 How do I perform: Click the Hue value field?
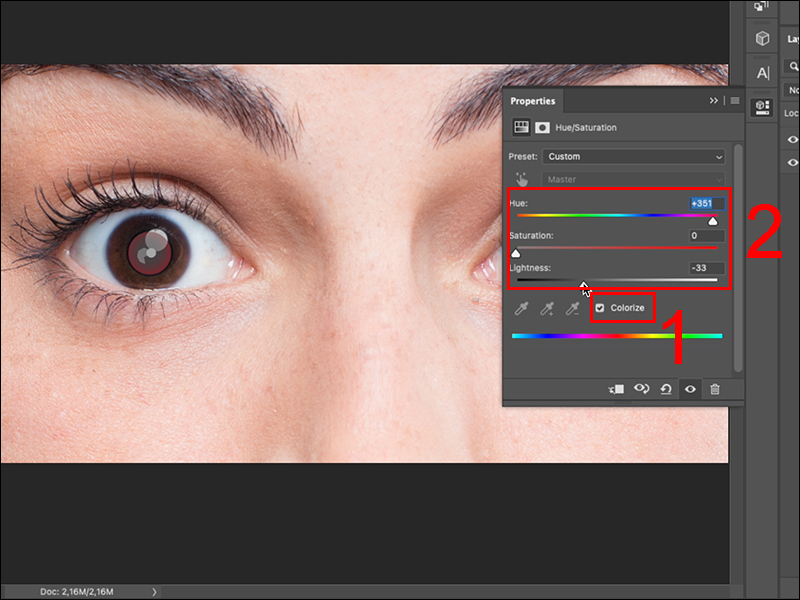click(706, 203)
